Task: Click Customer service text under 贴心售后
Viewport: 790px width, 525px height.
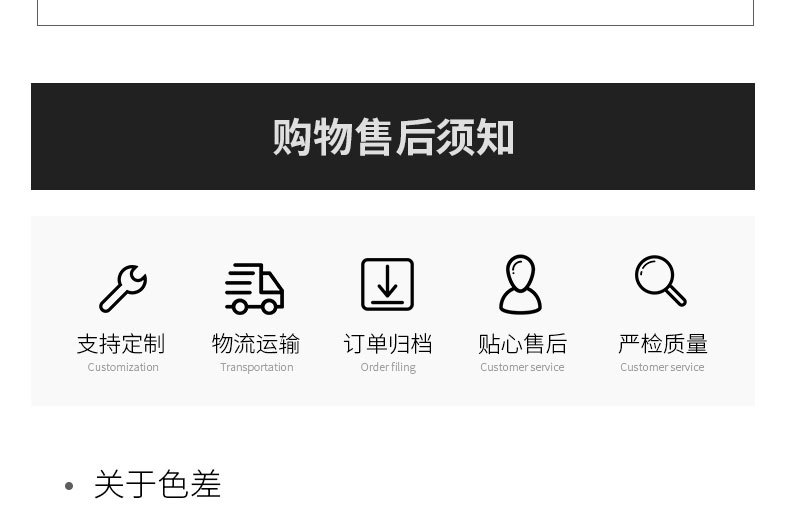Action: [x=522, y=367]
